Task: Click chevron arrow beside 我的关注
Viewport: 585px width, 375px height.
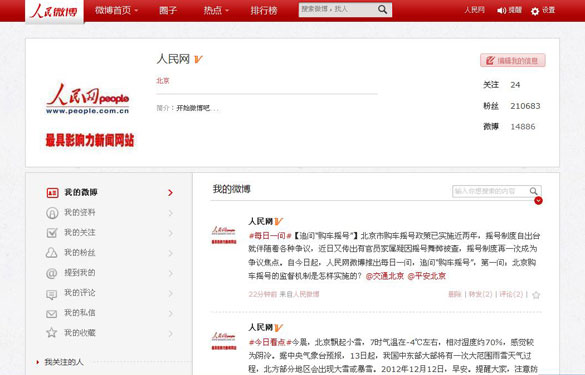Action: pyautogui.click(x=171, y=233)
